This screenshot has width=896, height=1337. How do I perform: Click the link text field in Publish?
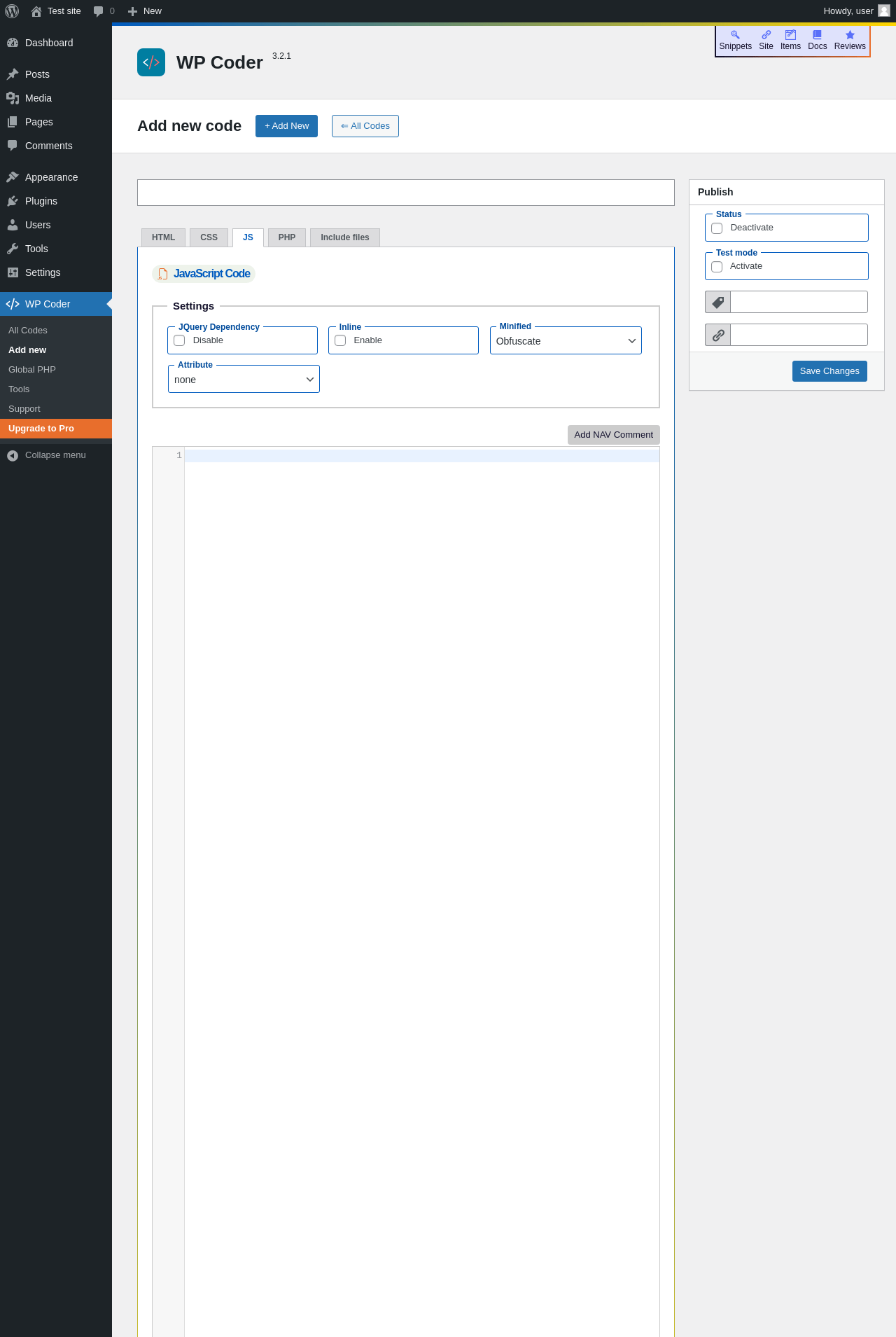pyautogui.click(x=799, y=335)
